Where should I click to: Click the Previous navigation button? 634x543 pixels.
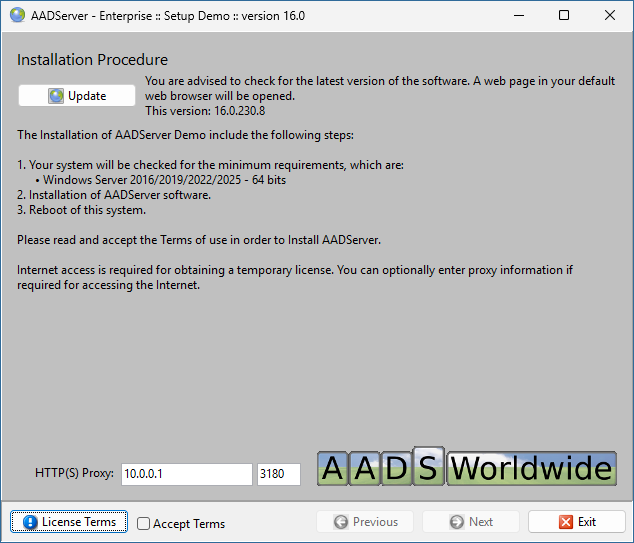(365, 522)
